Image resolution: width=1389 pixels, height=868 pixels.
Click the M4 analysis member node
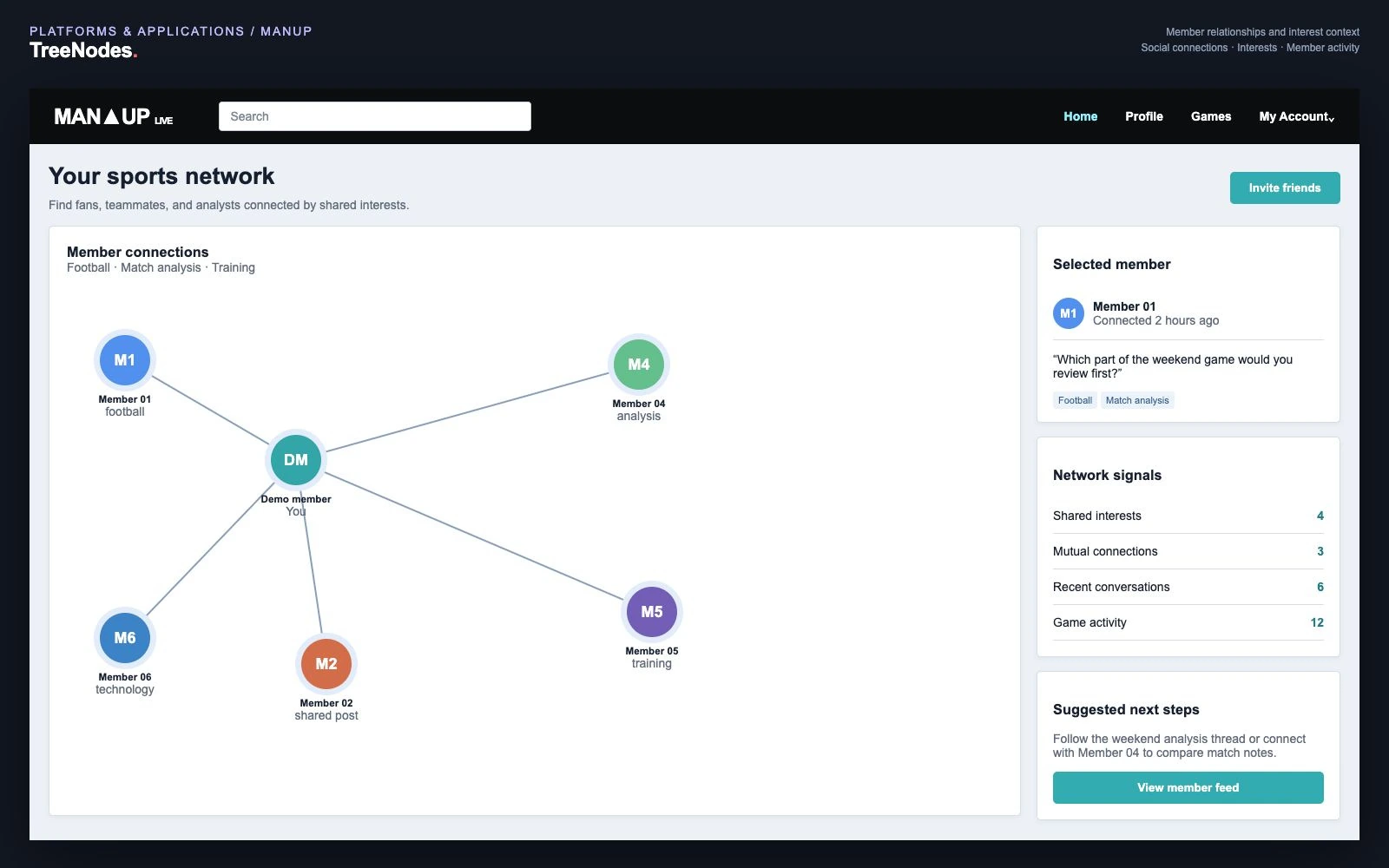pyautogui.click(x=639, y=365)
